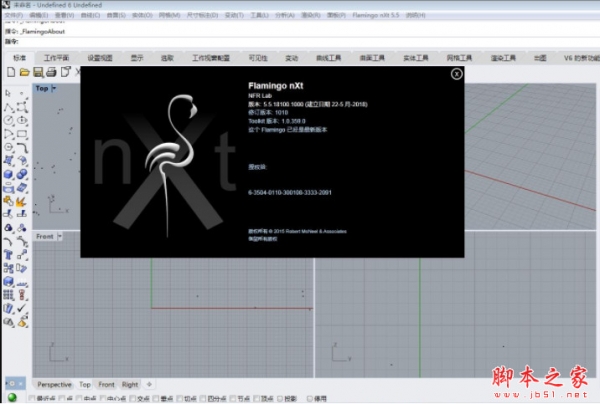Image resolution: width=600 pixels, height=404 pixels.
Task: Select the Split tool
Action: [22, 214]
